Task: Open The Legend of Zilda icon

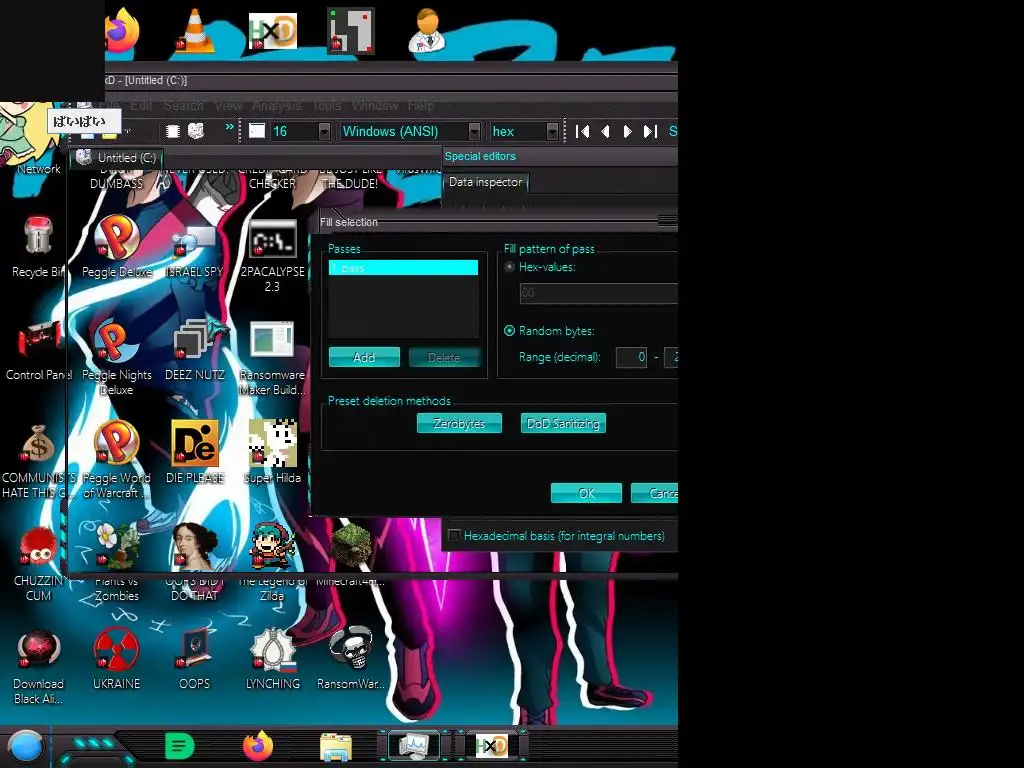Action: pyautogui.click(x=272, y=563)
